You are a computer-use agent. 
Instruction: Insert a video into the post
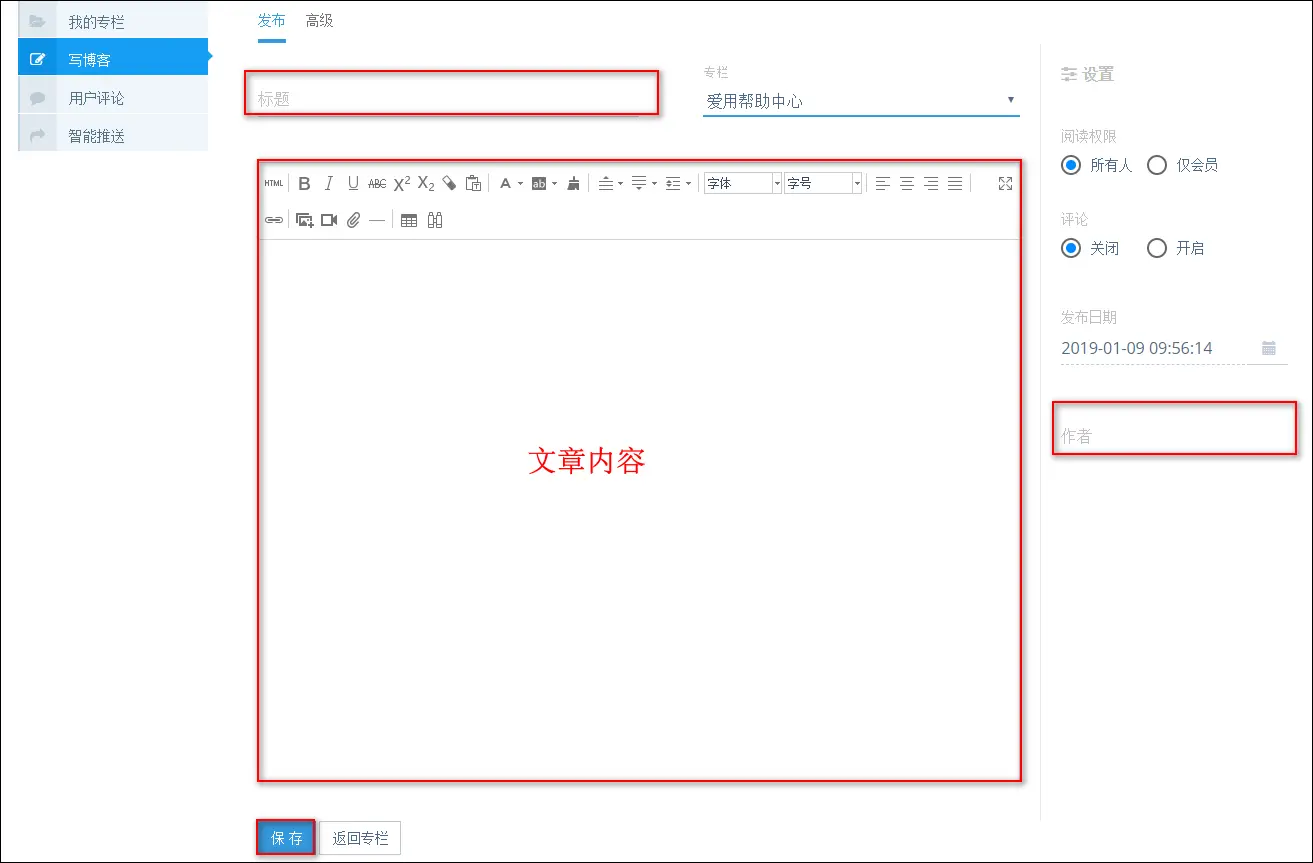[329, 220]
